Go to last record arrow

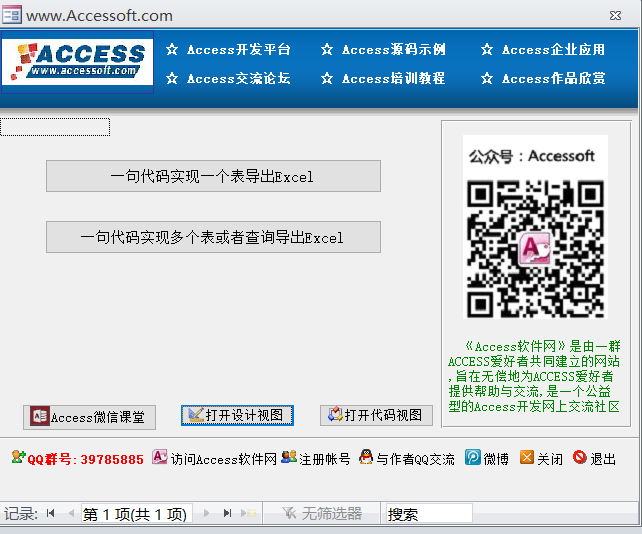[x=228, y=513]
